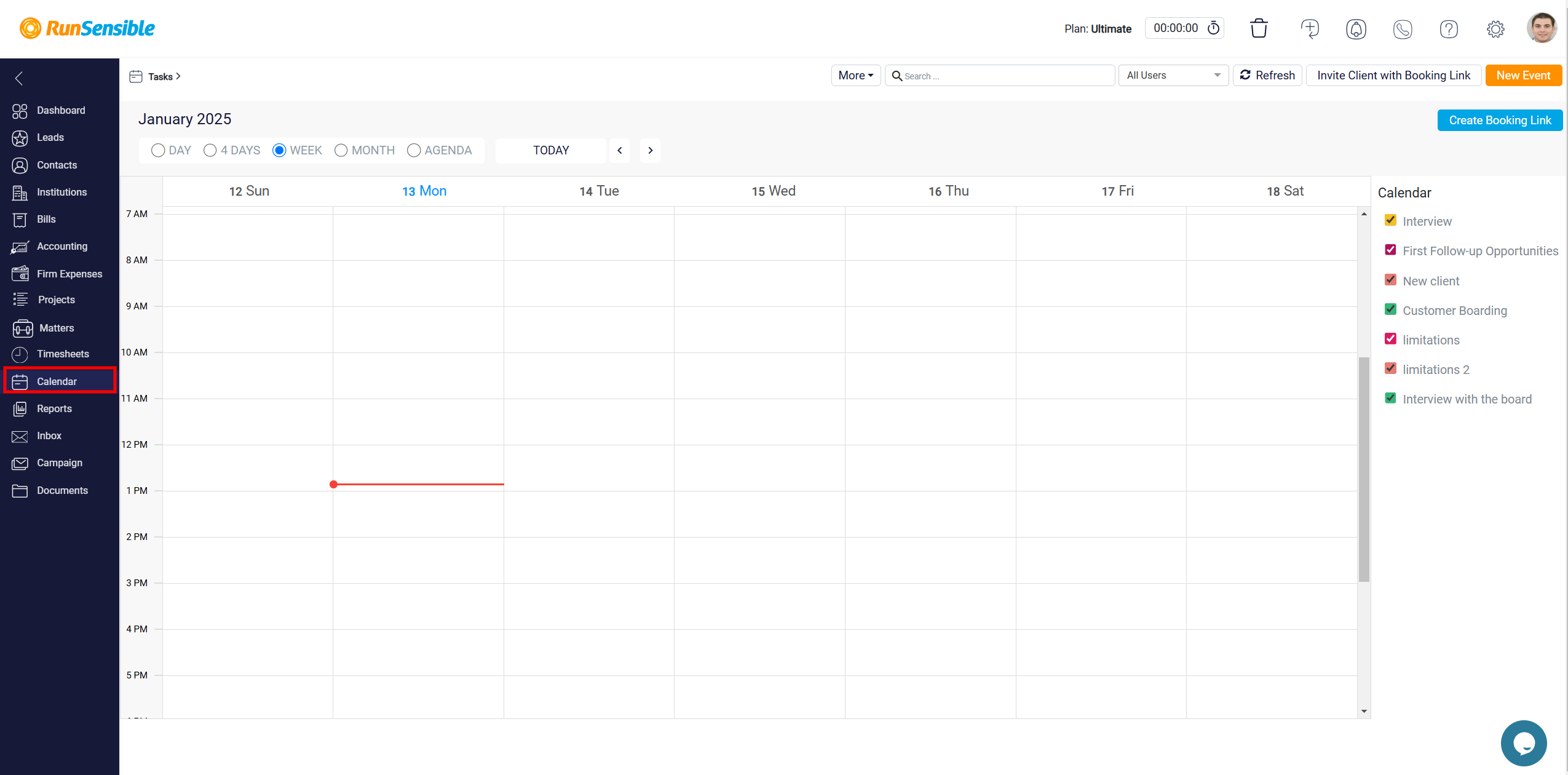Viewport: 1568px width, 775px height.
Task: Expand the More dropdown menu
Action: 854,75
